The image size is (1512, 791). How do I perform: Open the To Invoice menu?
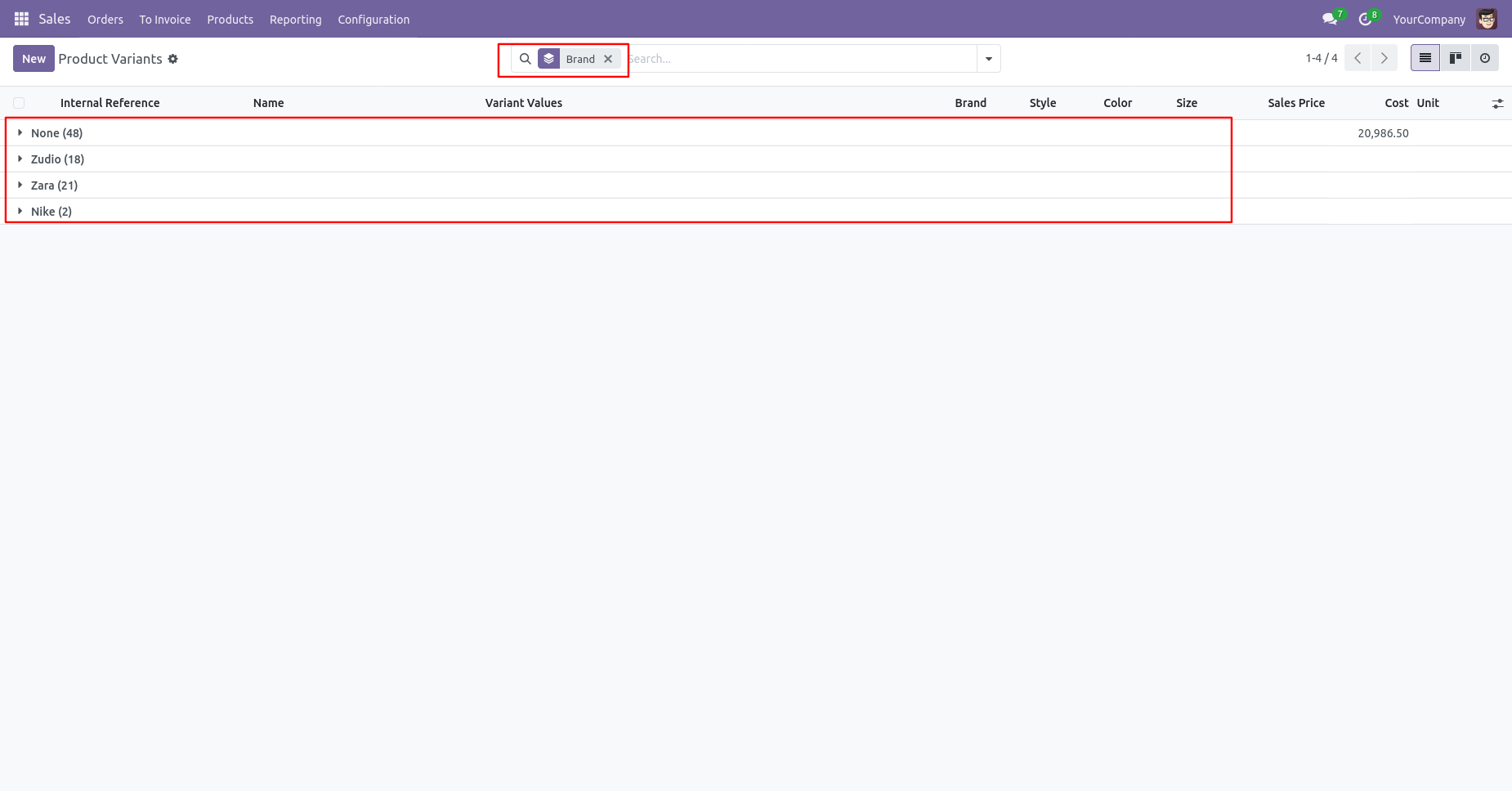(x=165, y=20)
